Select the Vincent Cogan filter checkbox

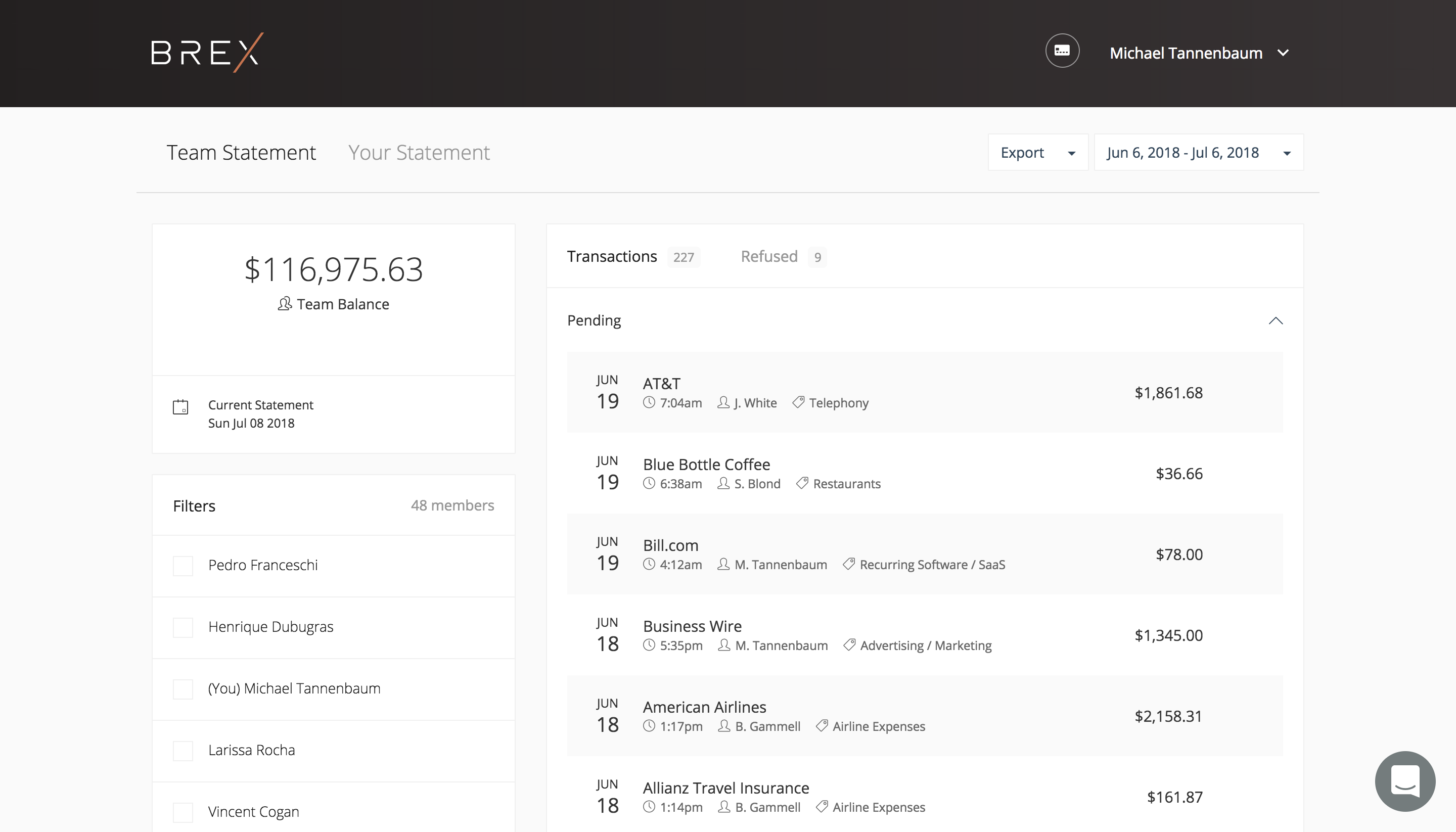[183, 813]
